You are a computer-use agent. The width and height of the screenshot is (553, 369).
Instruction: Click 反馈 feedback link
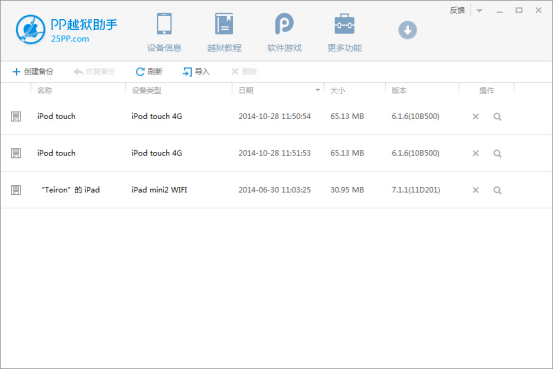457,10
